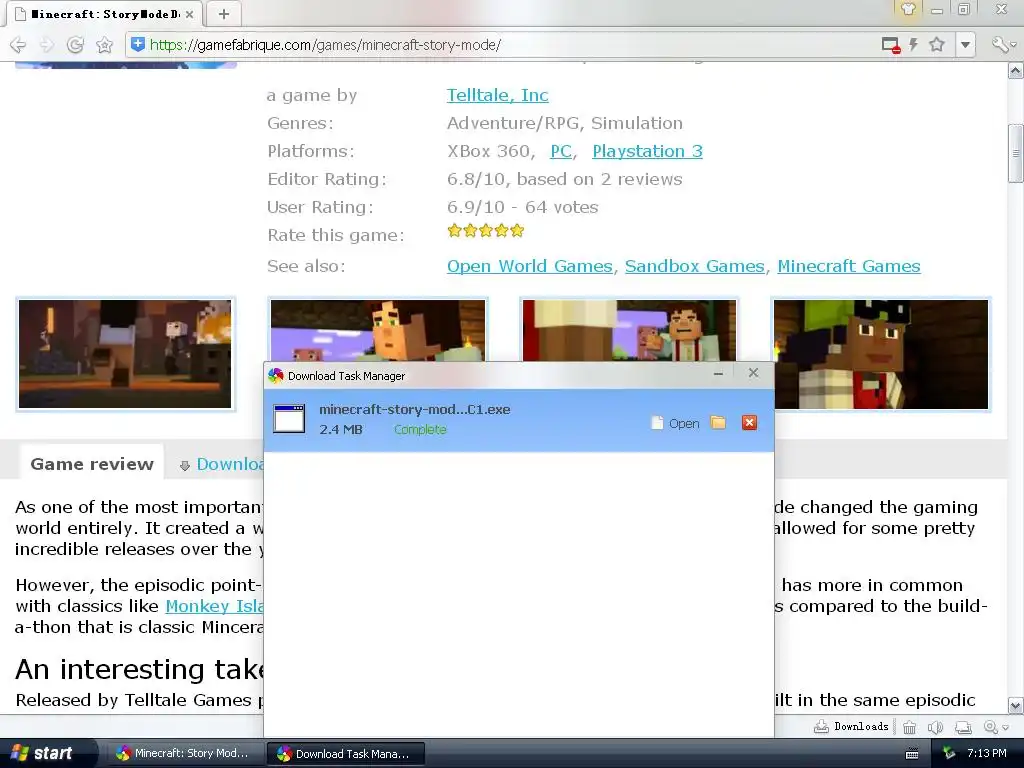The height and width of the screenshot is (768, 1024).
Task: Reload the page with the refresh icon
Action: click(x=76, y=44)
